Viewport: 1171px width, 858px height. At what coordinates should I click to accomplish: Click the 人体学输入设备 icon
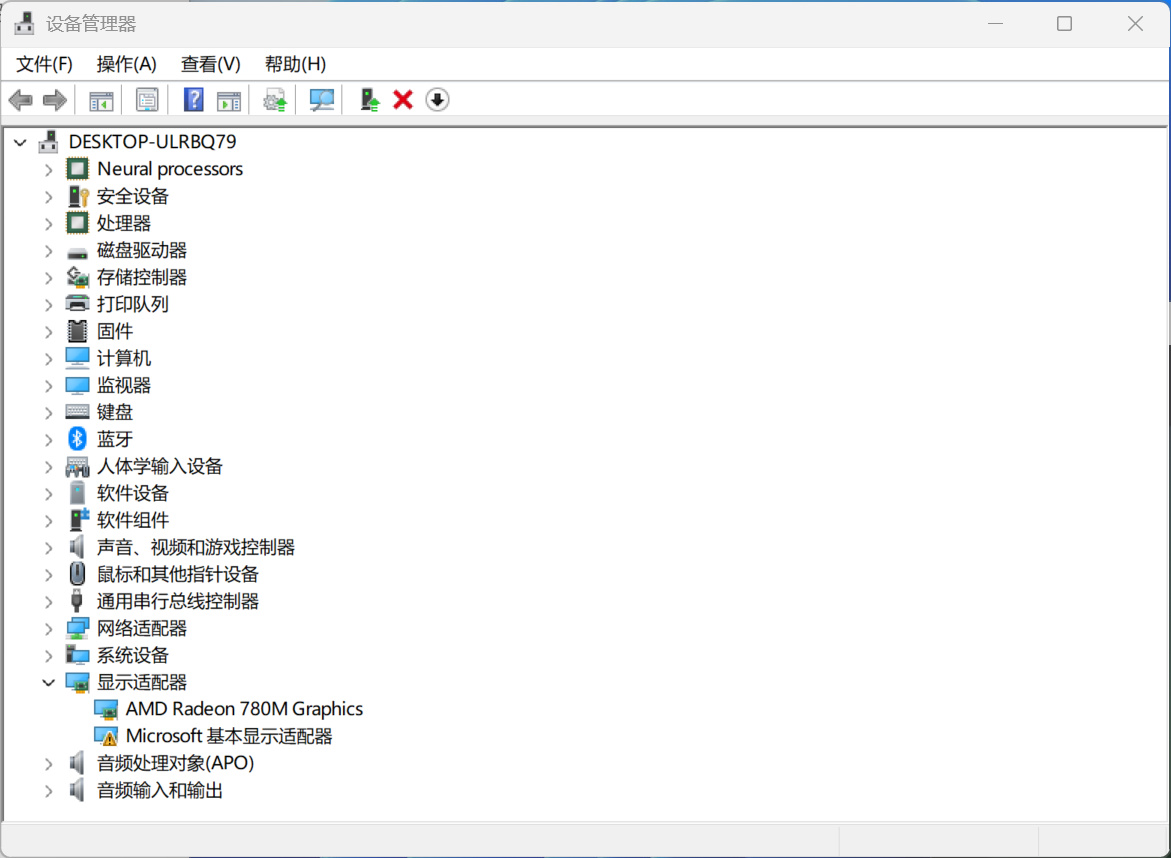(77, 467)
